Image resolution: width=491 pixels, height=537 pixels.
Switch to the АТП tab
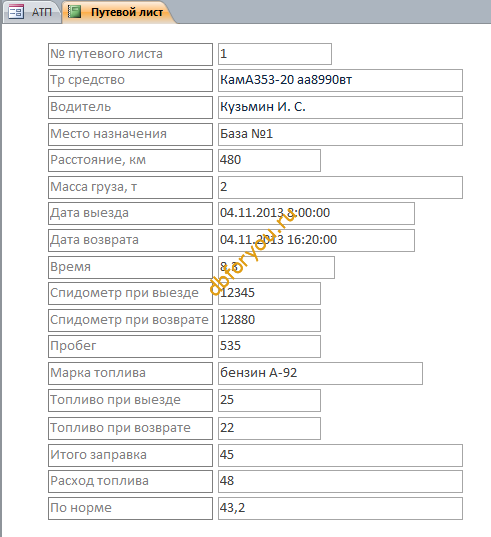point(32,12)
